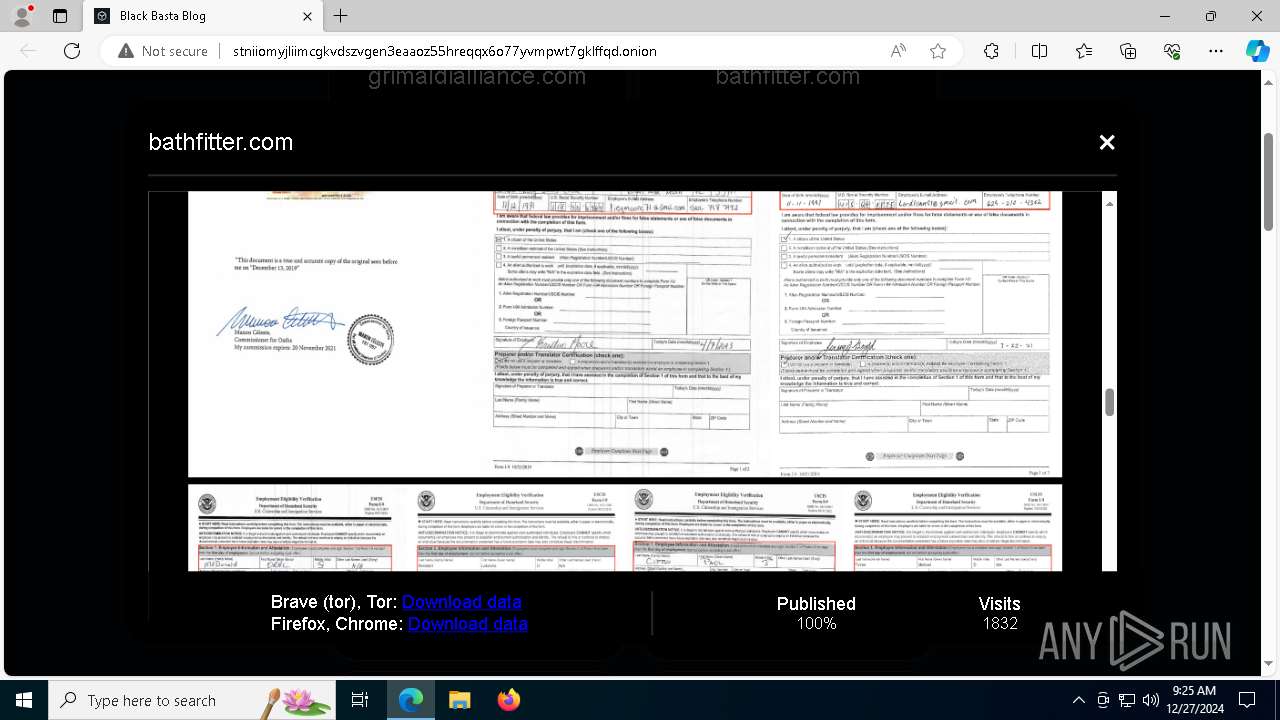Open Favorites list icon

[1084, 51]
